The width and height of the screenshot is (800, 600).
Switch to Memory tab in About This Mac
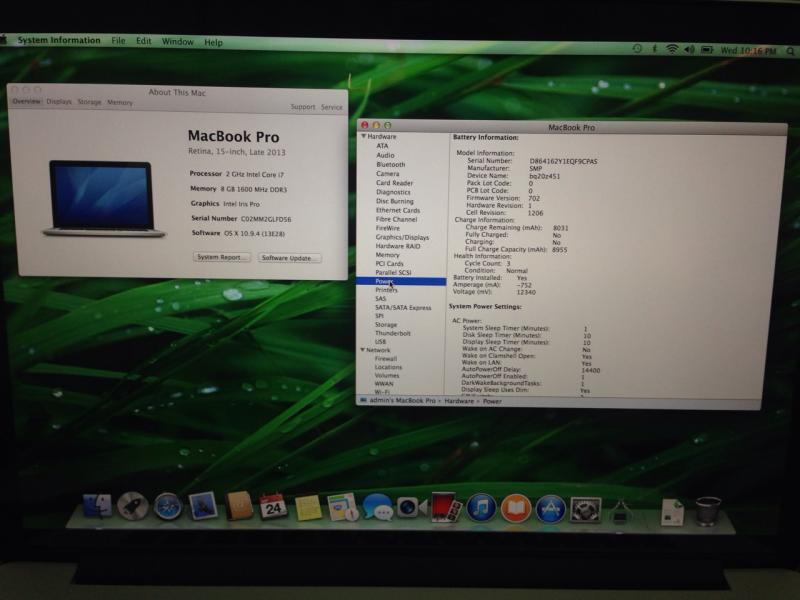pyautogui.click(x=120, y=103)
